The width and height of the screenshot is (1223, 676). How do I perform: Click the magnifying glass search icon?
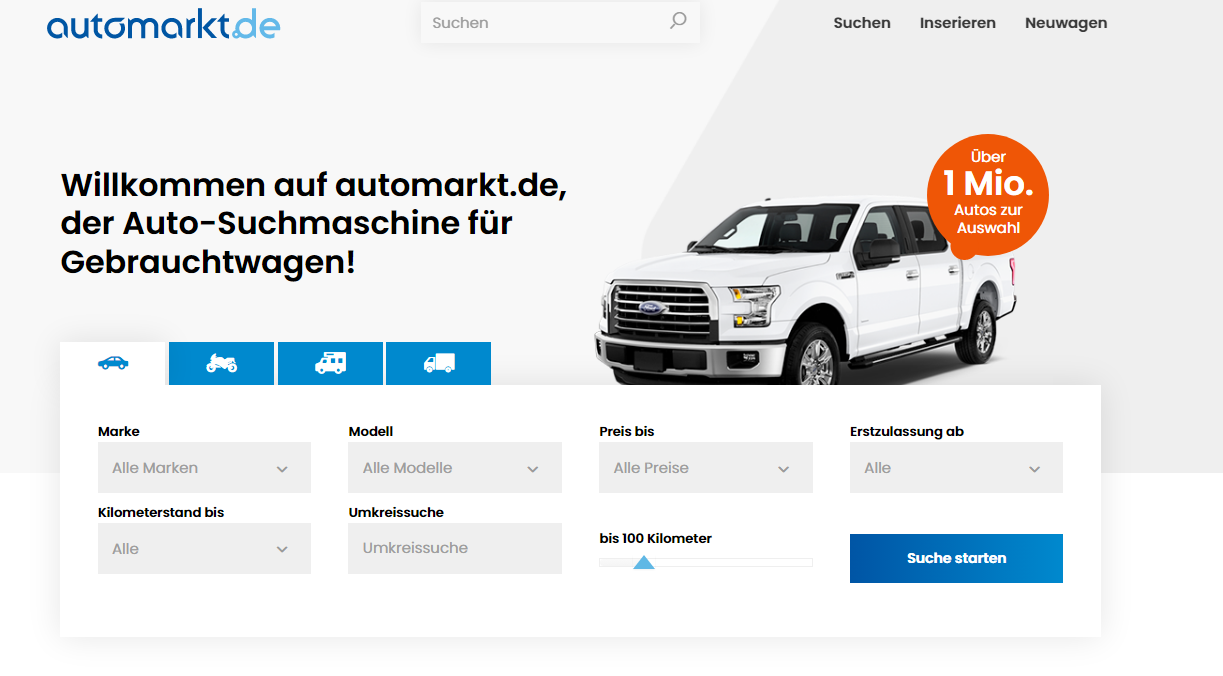pos(678,21)
